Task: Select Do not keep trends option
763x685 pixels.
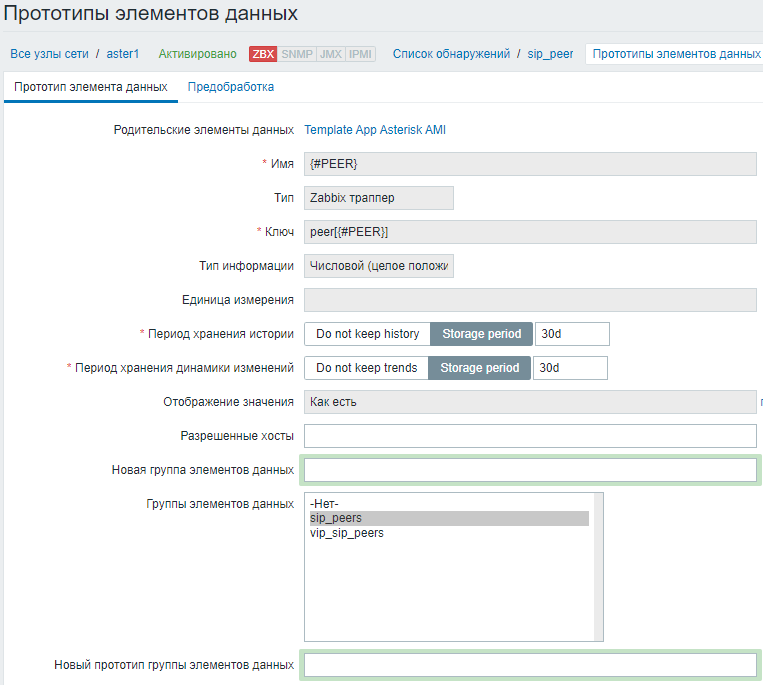Action: pyautogui.click(x=366, y=368)
